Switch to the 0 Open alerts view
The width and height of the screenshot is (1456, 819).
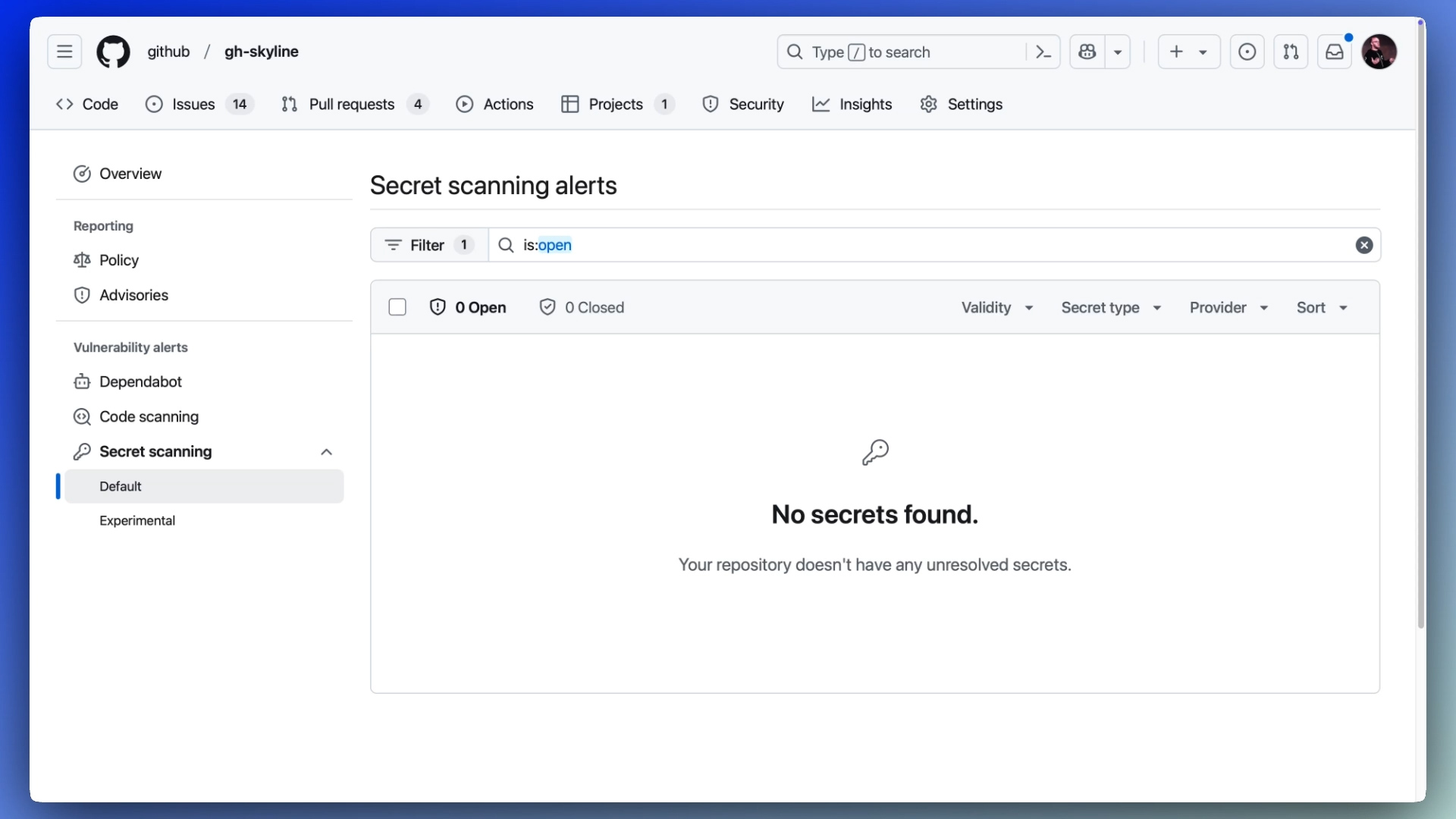click(468, 307)
